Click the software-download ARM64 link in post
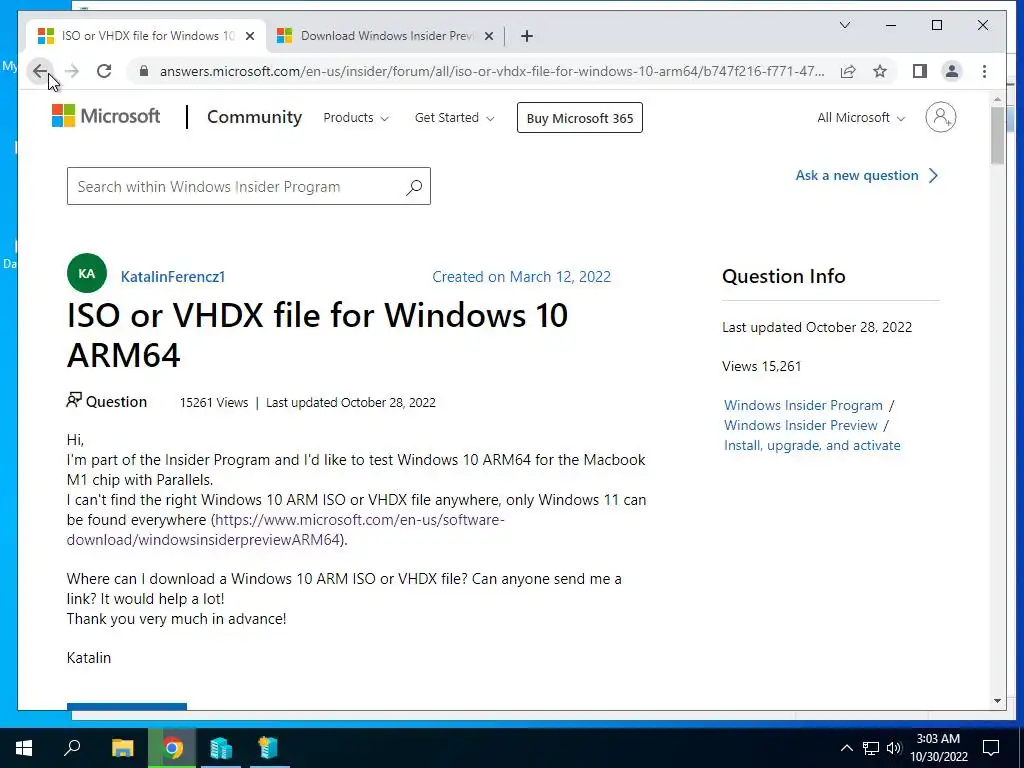 tap(285, 530)
